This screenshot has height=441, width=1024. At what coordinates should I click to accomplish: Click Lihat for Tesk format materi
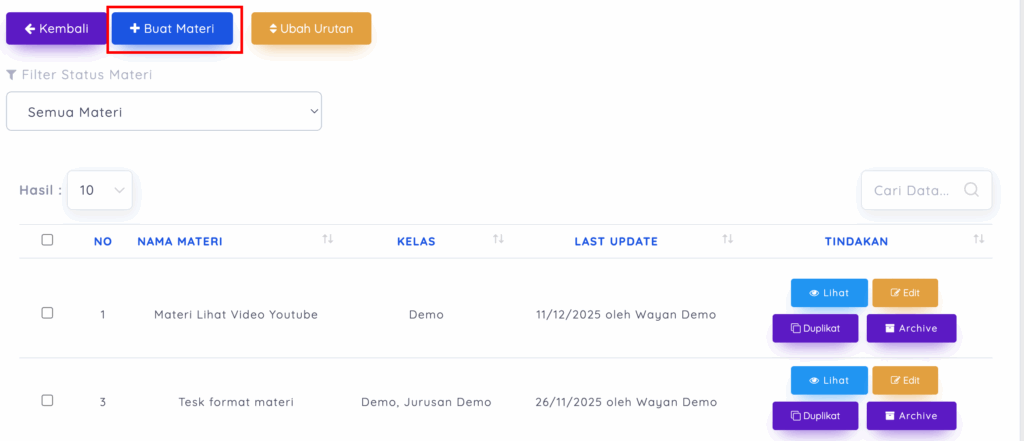(829, 380)
